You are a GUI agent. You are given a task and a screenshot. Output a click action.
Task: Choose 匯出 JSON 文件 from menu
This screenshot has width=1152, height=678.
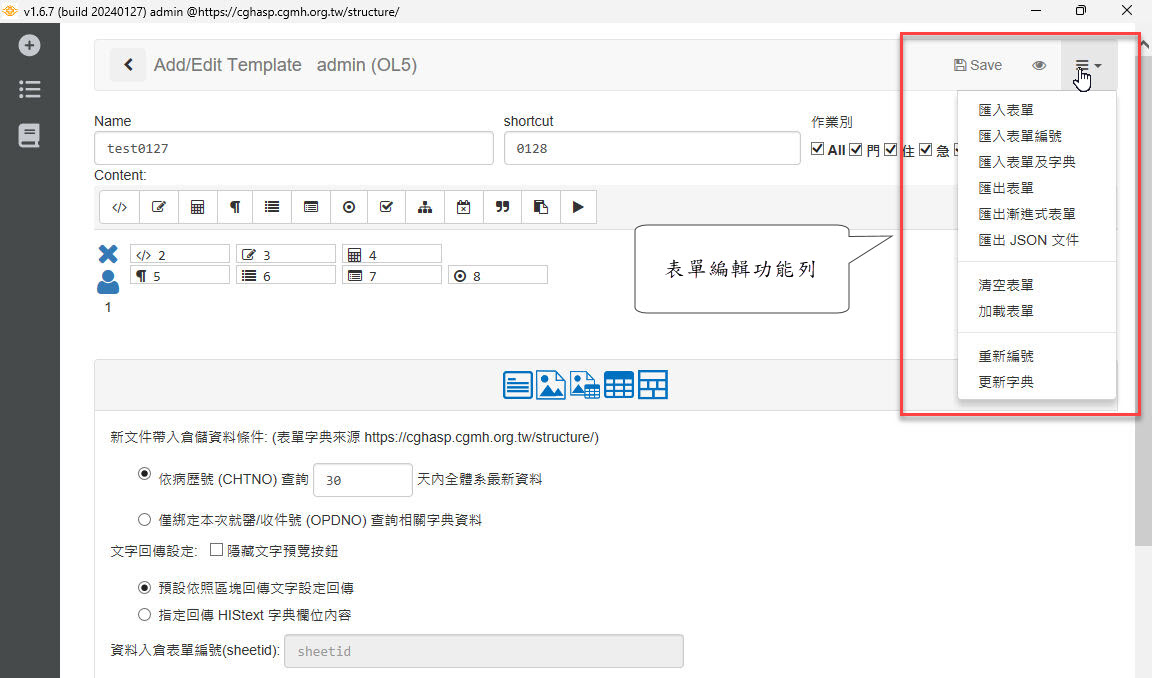click(x=1028, y=240)
